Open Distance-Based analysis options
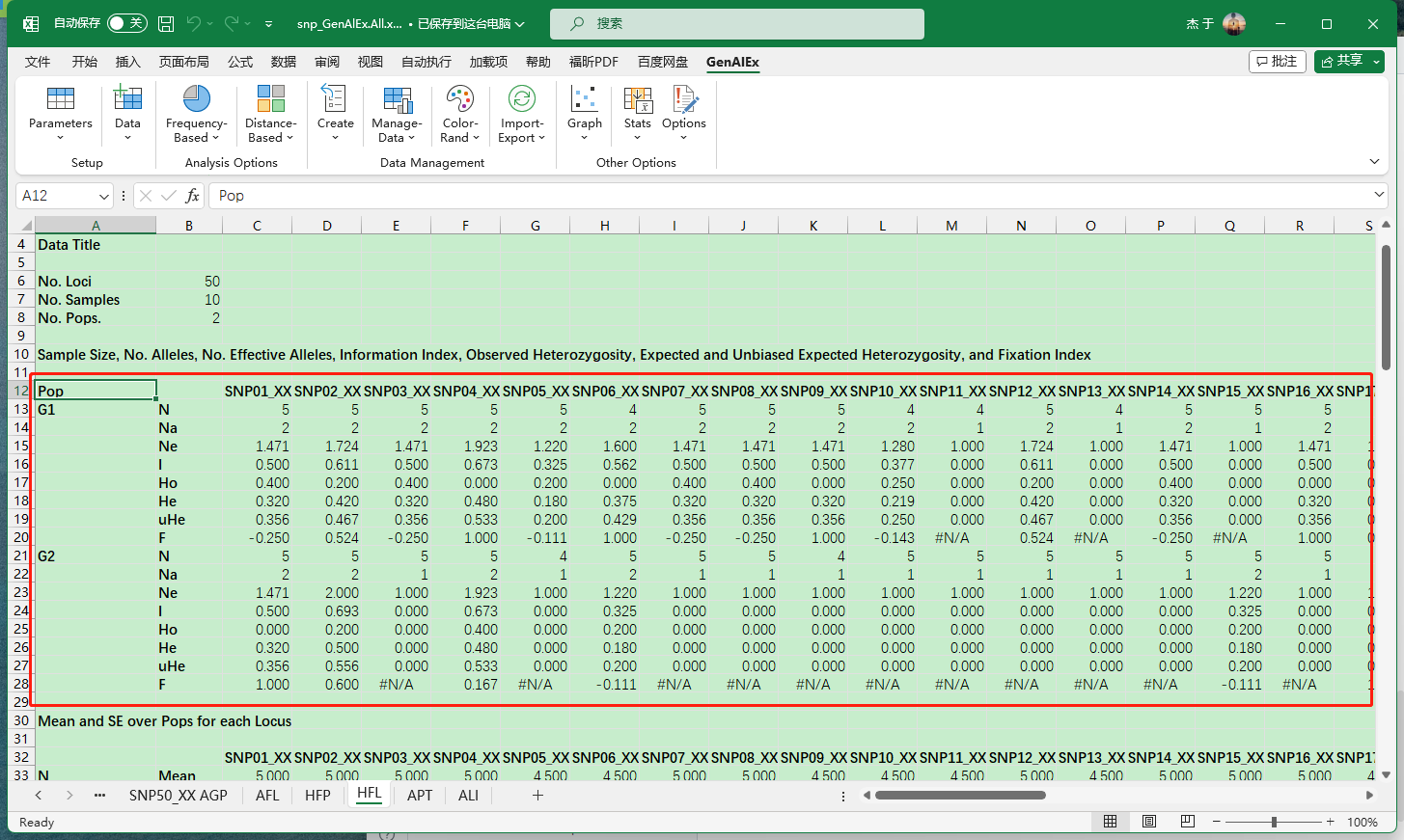This screenshot has height=840, width=1404. (270, 114)
